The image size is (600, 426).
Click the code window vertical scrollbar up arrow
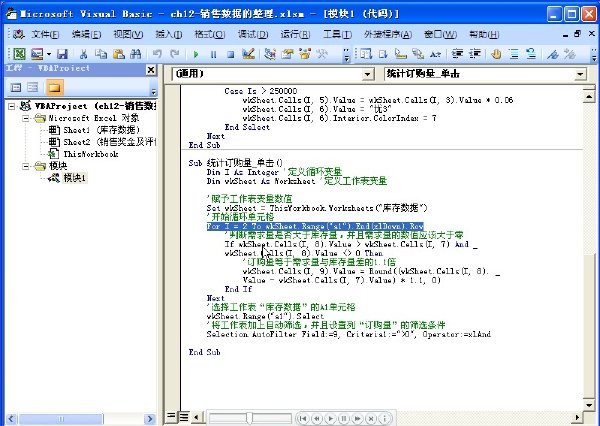point(589,97)
